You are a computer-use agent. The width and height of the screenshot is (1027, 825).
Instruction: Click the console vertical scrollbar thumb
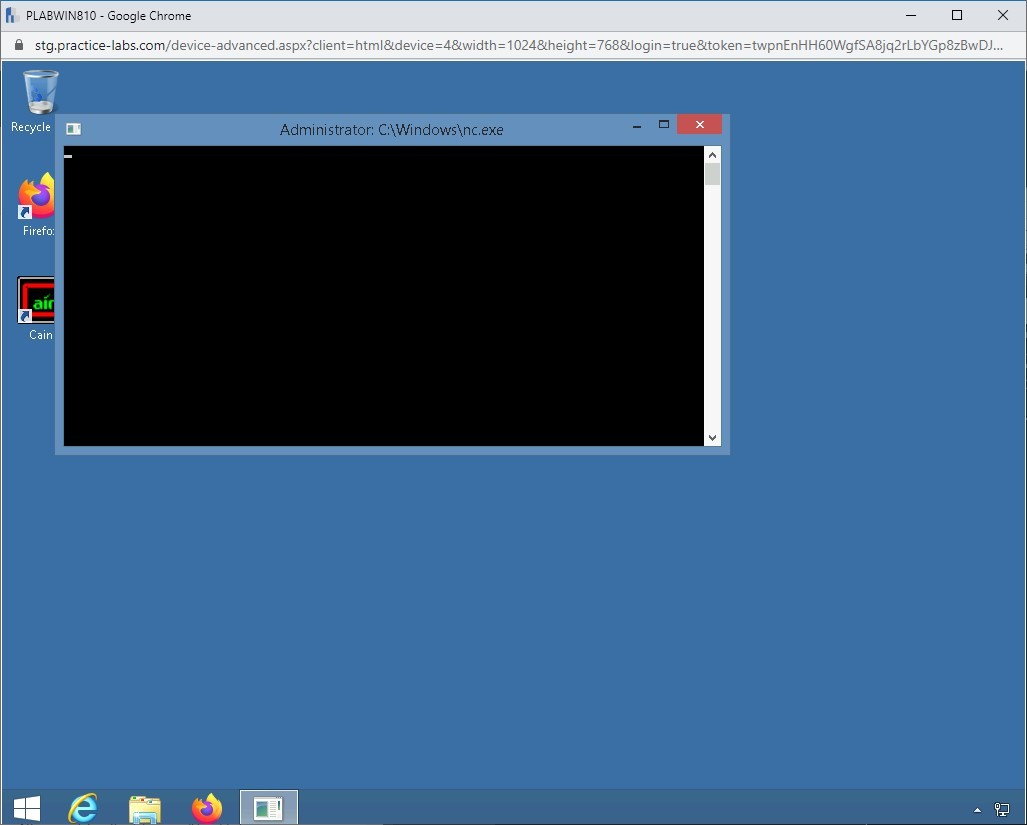click(712, 175)
